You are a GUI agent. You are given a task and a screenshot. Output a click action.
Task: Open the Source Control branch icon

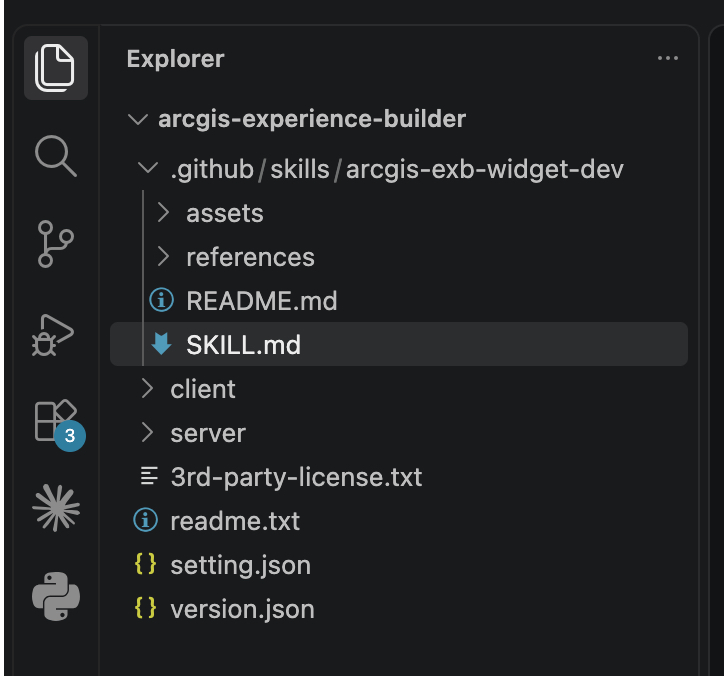[55, 244]
